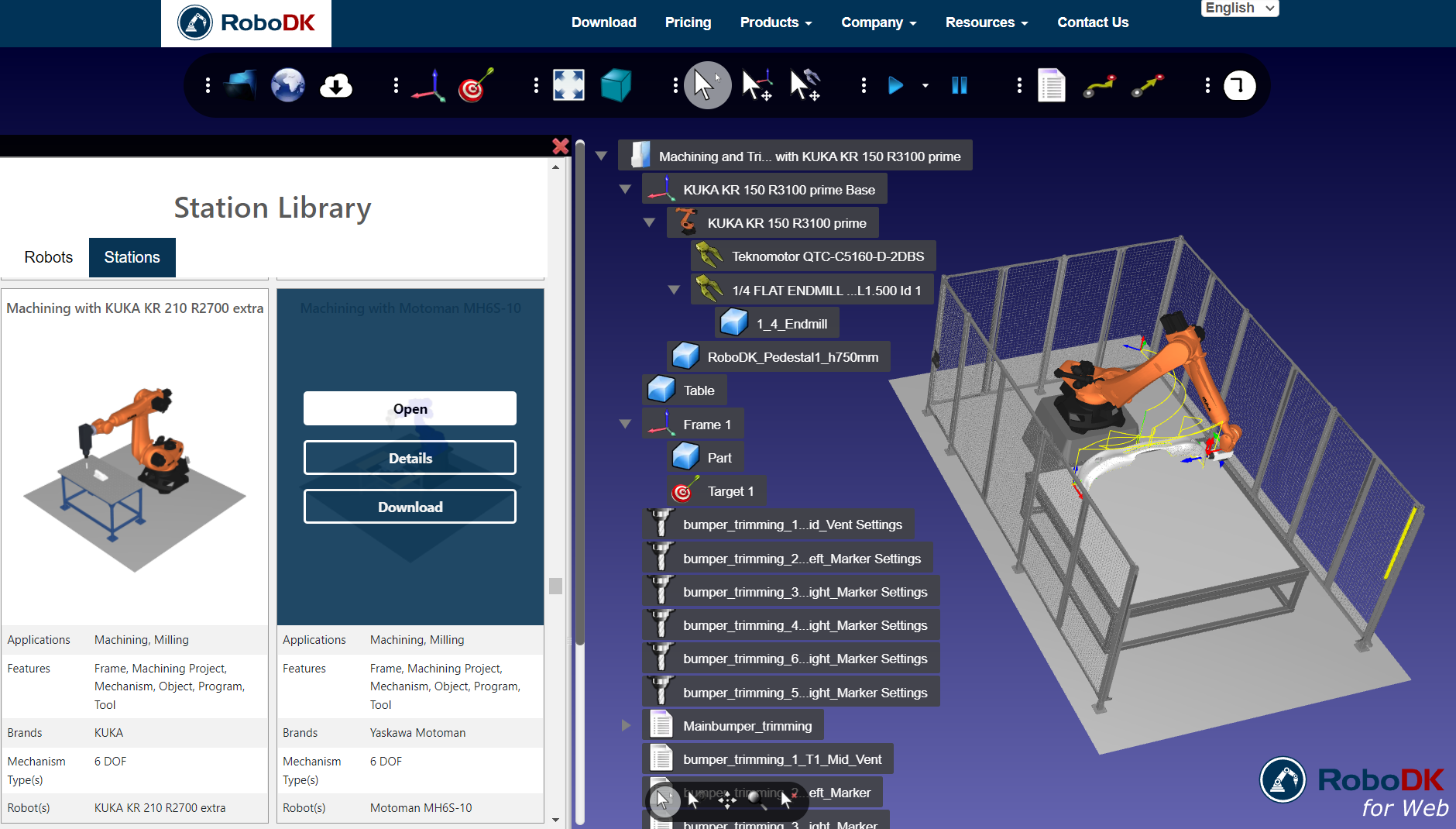Open the English language dropdown
The image size is (1456, 829).
(x=1239, y=8)
